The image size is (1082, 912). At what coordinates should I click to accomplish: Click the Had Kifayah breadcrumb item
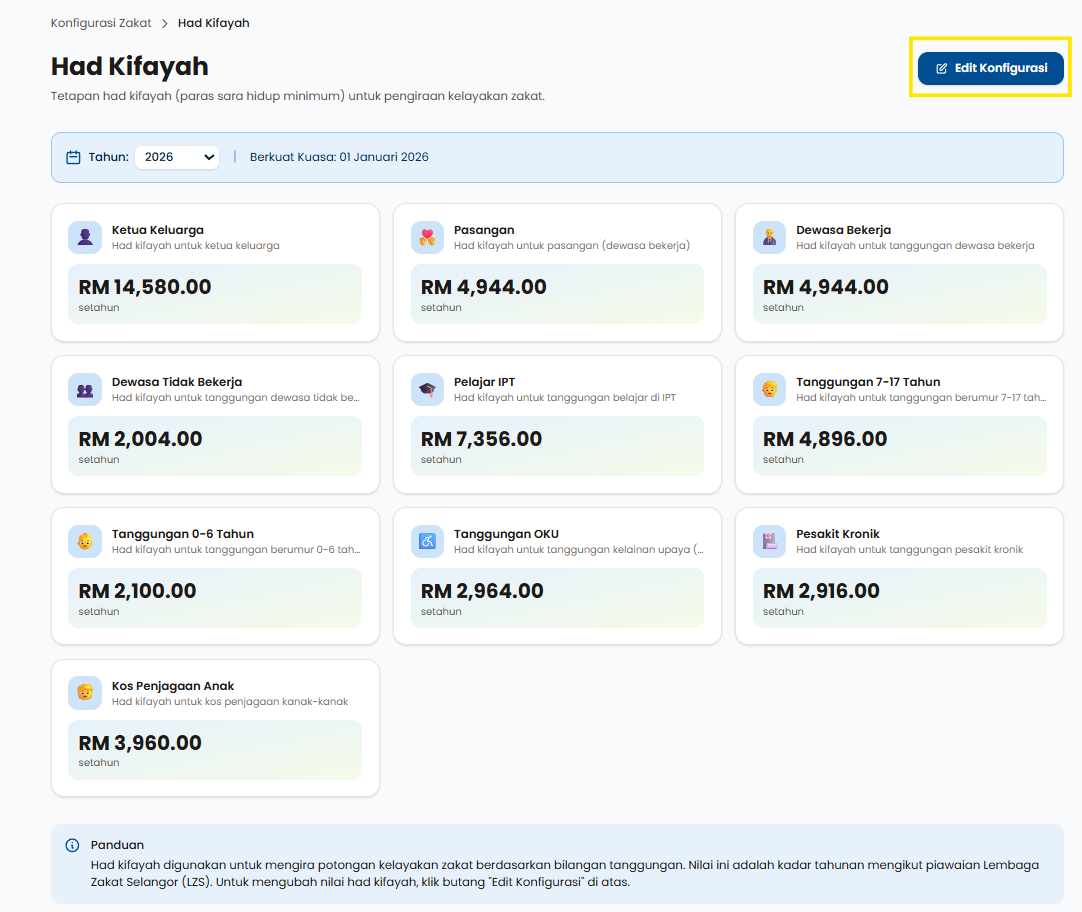[x=213, y=23]
